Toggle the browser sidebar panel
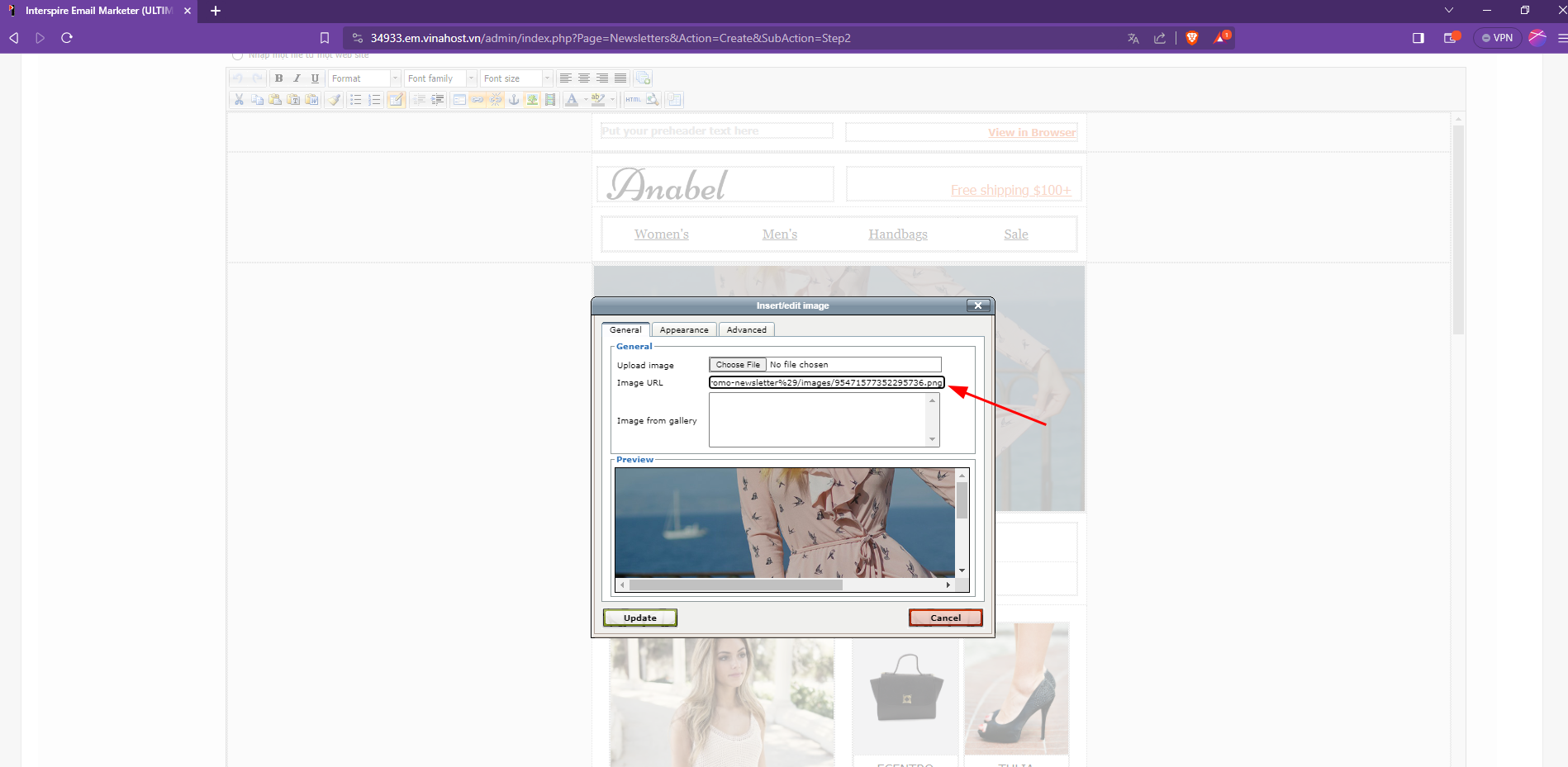The width and height of the screenshot is (1568, 767). (1418, 38)
